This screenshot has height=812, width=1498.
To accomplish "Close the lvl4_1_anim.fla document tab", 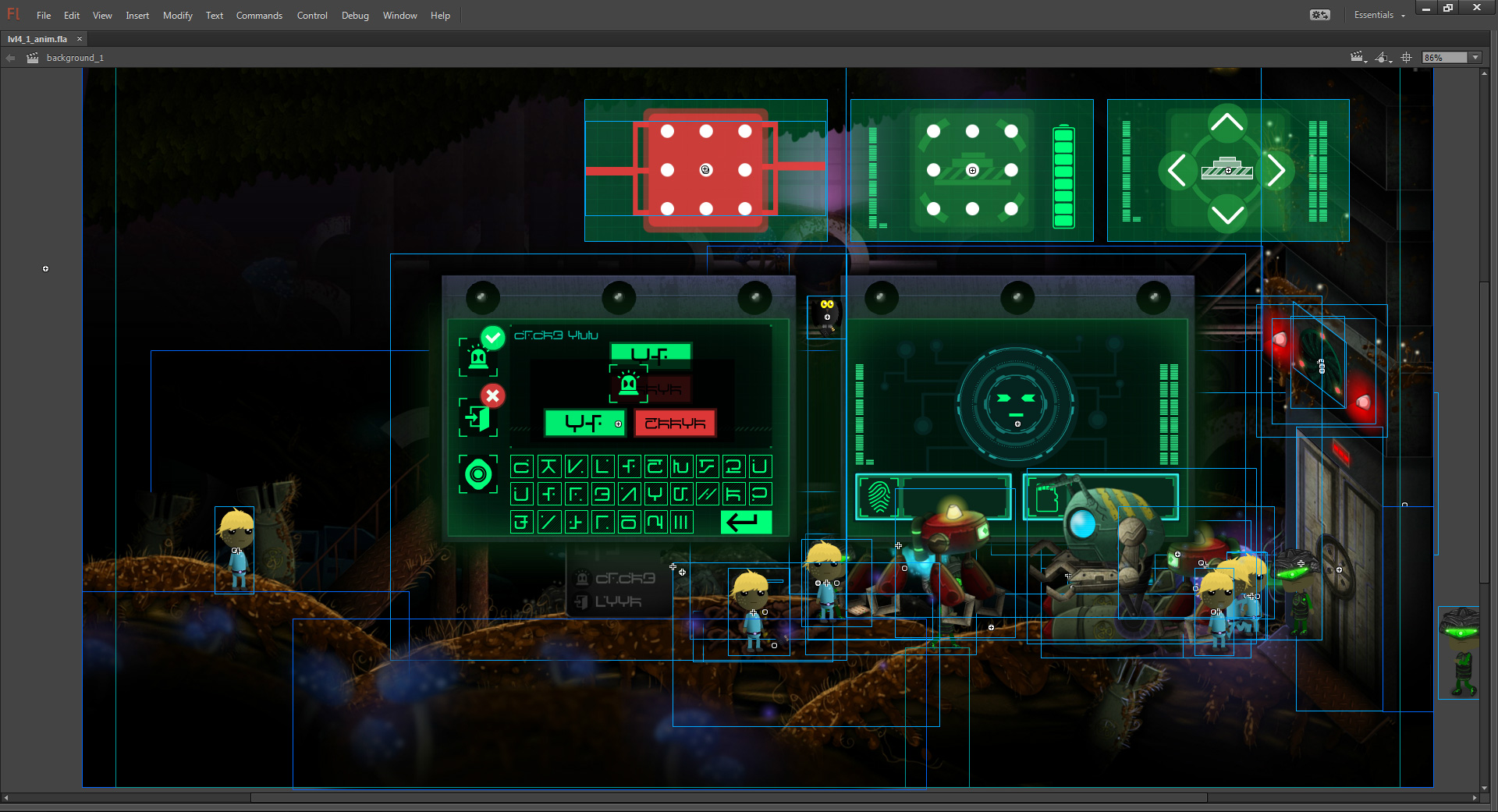I will pyautogui.click(x=80, y=39).
